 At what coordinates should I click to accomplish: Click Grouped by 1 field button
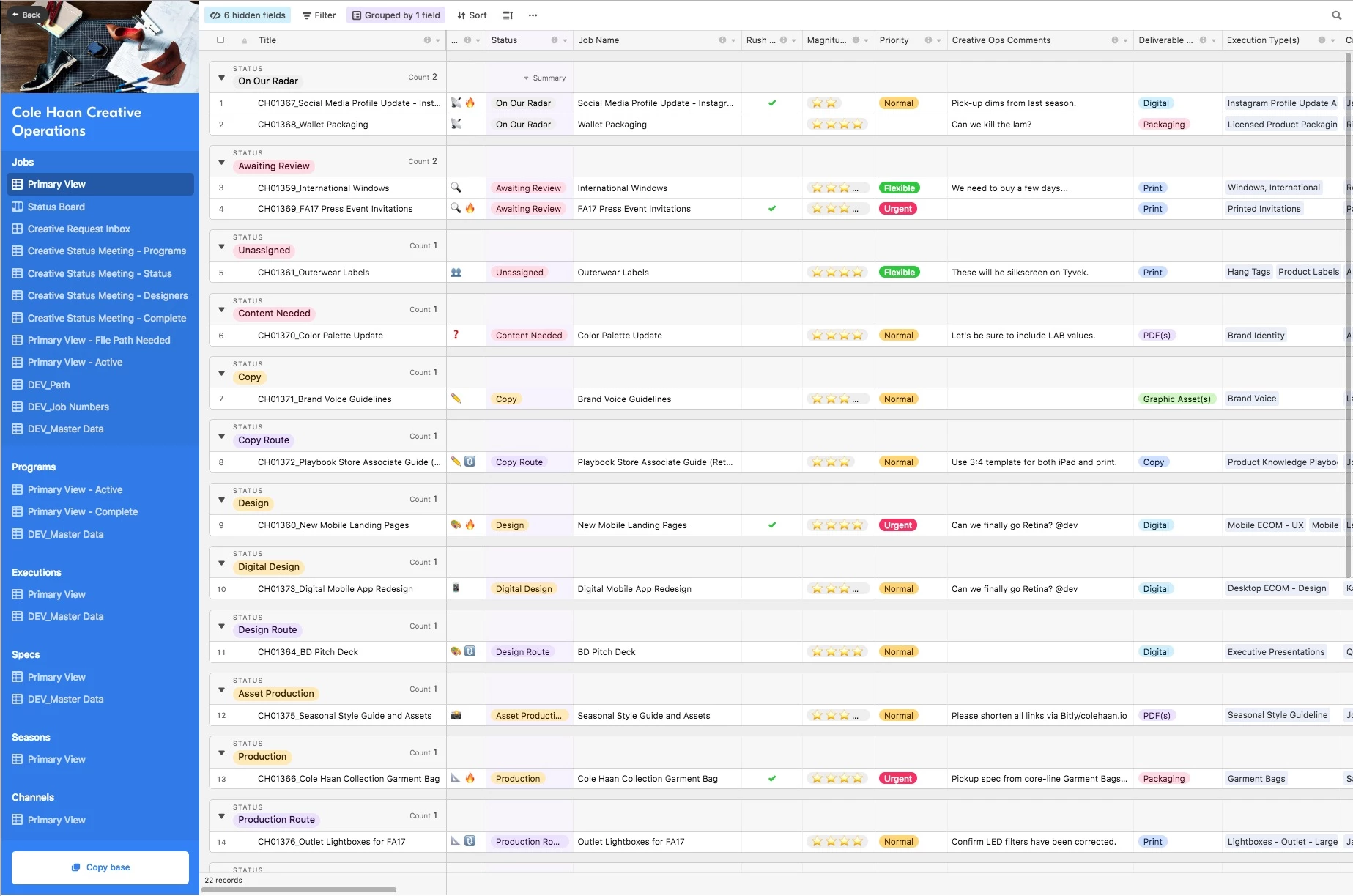(396, 15)
